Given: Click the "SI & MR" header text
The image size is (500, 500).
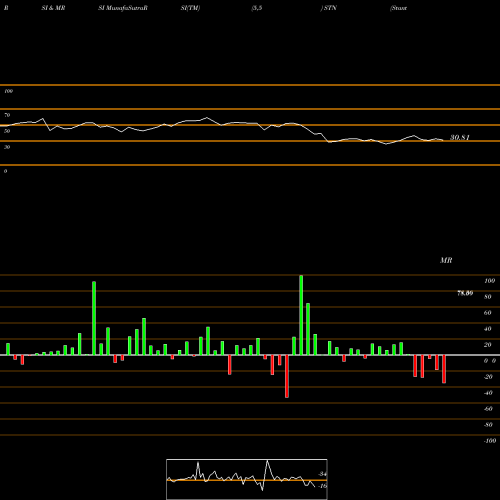Looking at the screenshot, I should (53, 8).
